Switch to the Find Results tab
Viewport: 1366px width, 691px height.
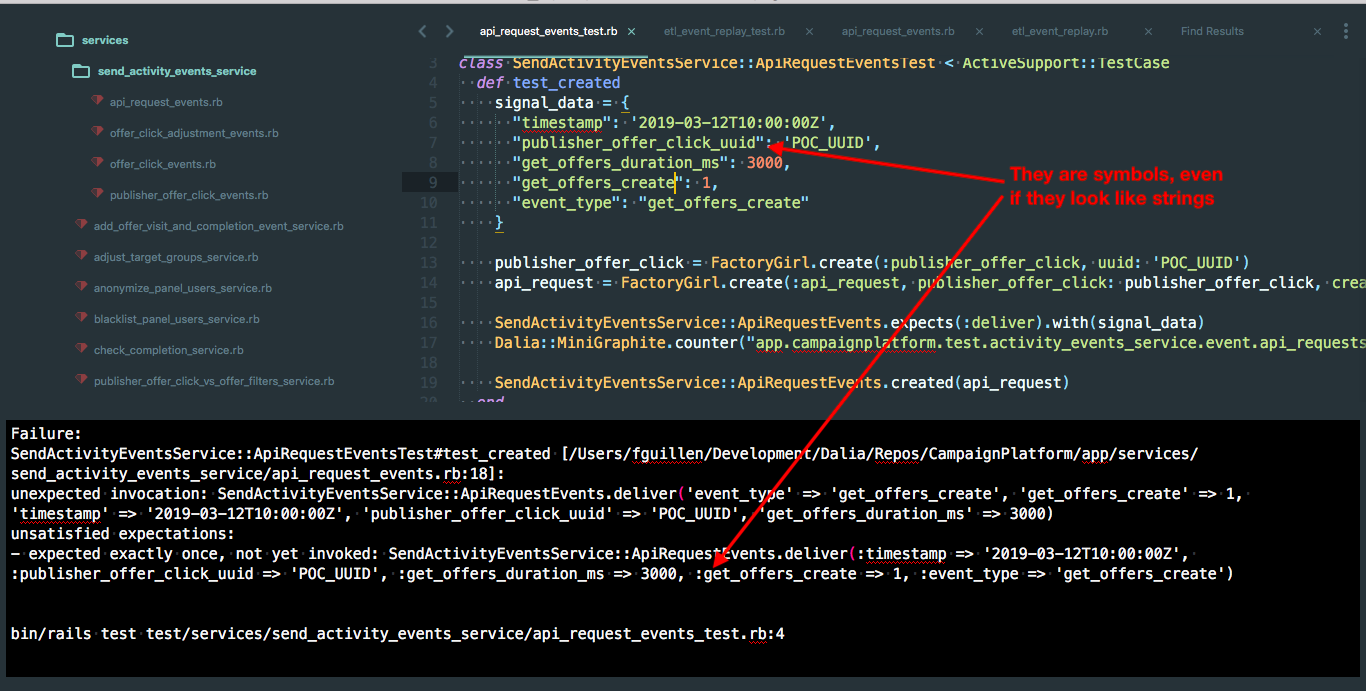coord(1212,31)
